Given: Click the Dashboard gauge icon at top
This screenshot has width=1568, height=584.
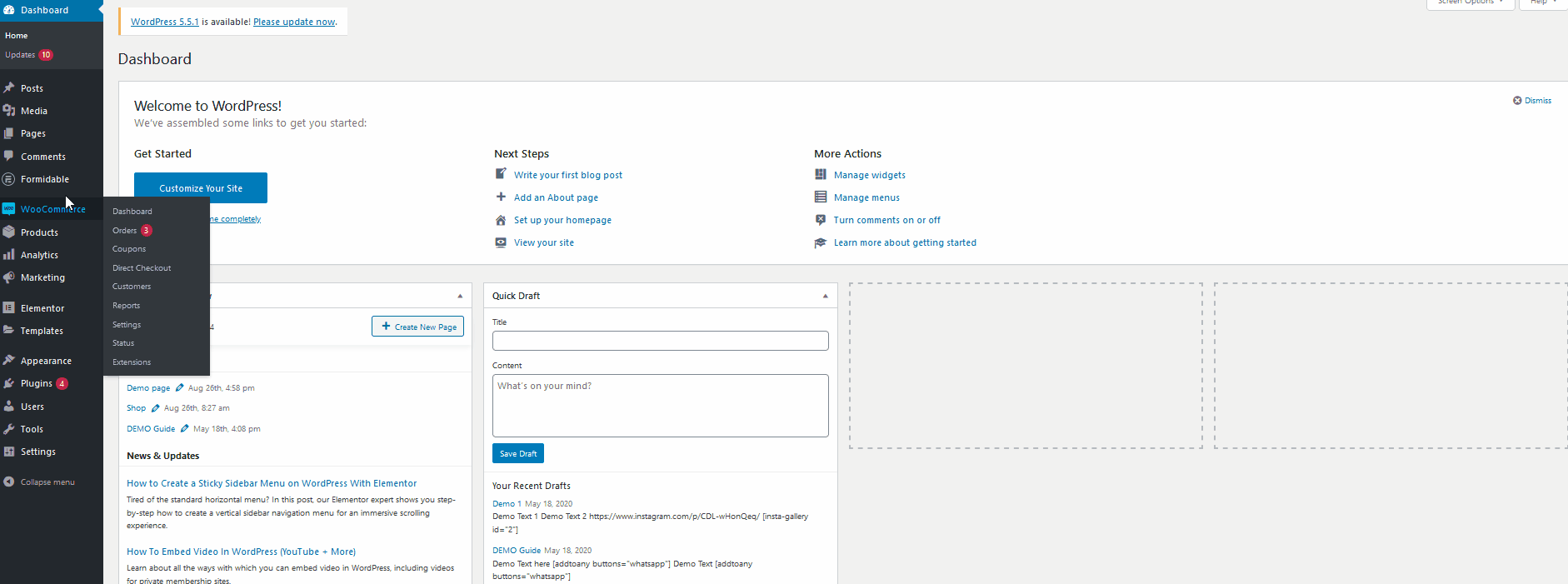Looking at the screenshot, I should tap(9, 10).
